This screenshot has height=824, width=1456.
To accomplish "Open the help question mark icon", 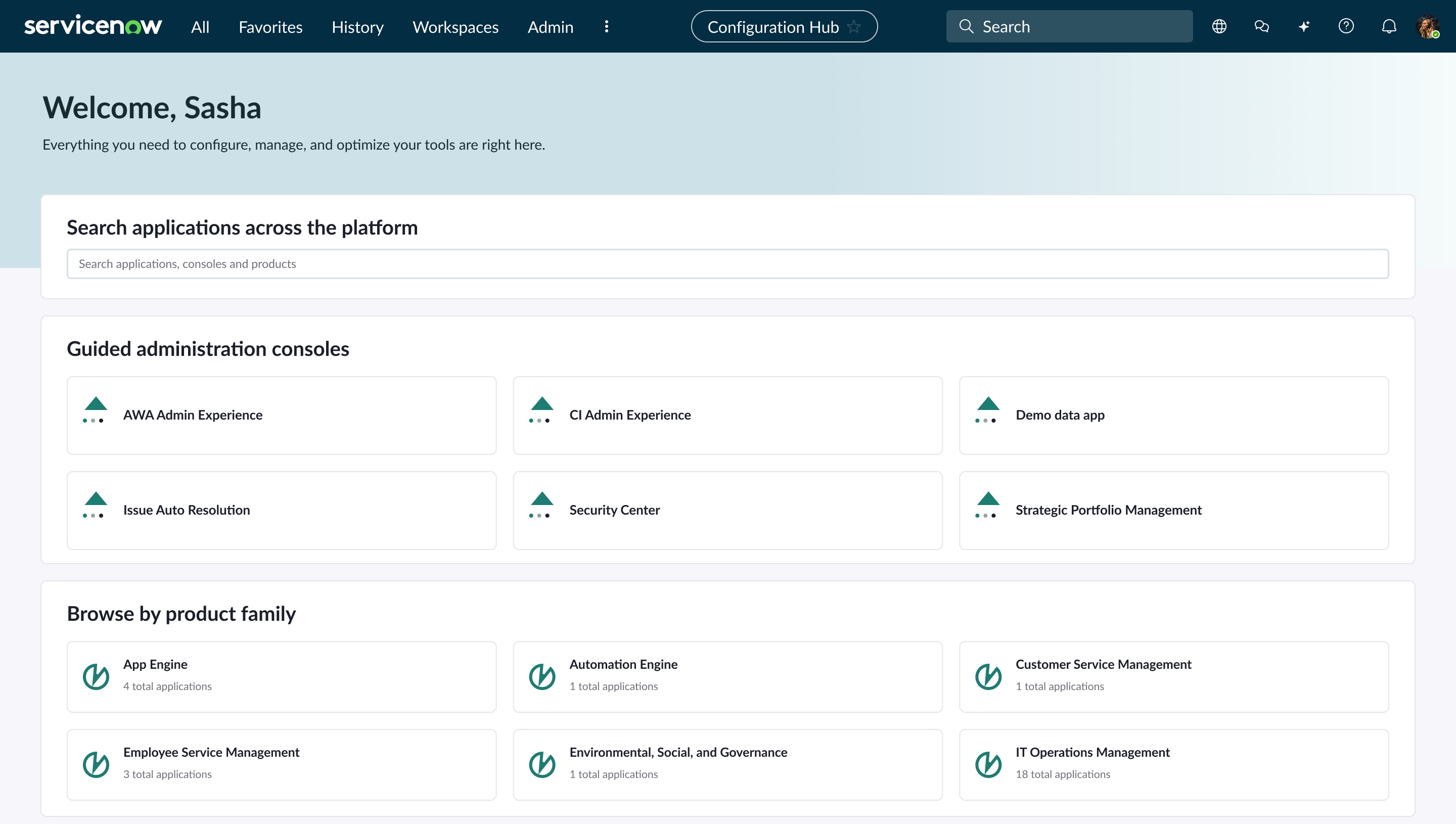I will tap(1346, 26).
